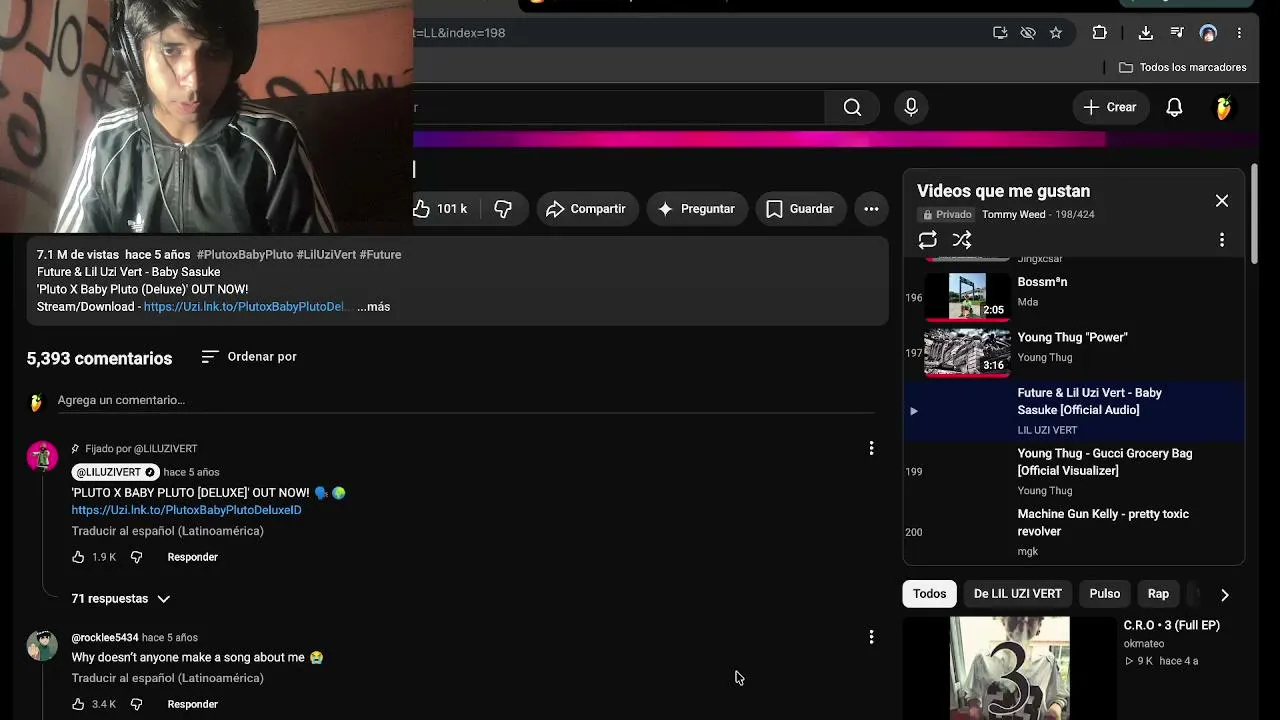Select the Todos filter chip
The width and height of the screenshot is (1280, 720).
(x=929, y=594)
